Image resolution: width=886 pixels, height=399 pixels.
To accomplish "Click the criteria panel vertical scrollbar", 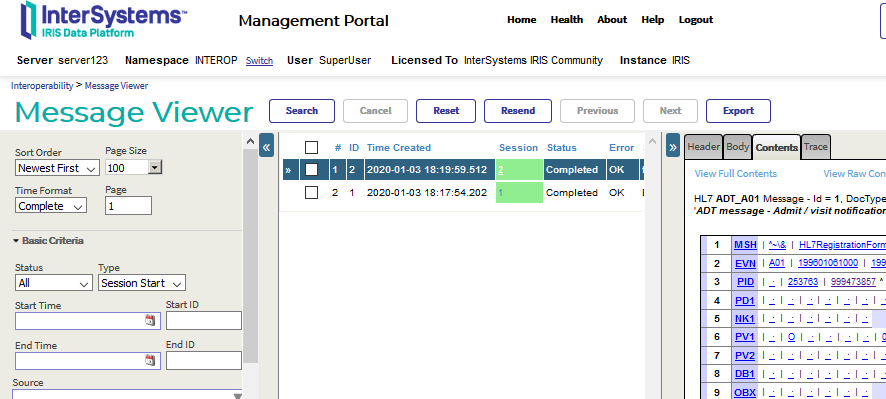I will pyautogui.click(x=250, y=257).
